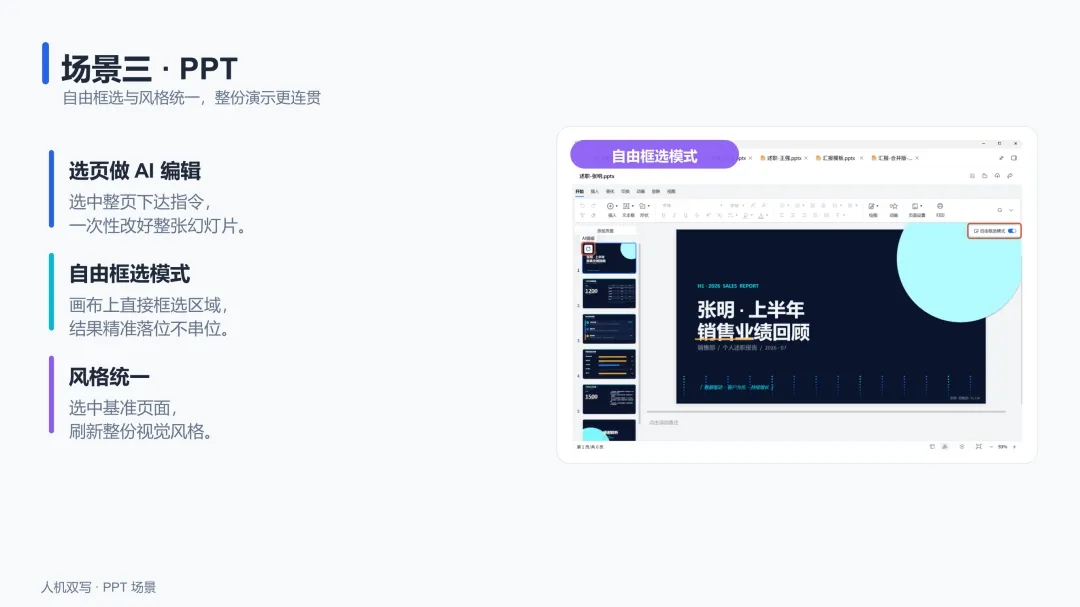
Task: Click the pin icon near document tabs
Action: (1001, 158)
